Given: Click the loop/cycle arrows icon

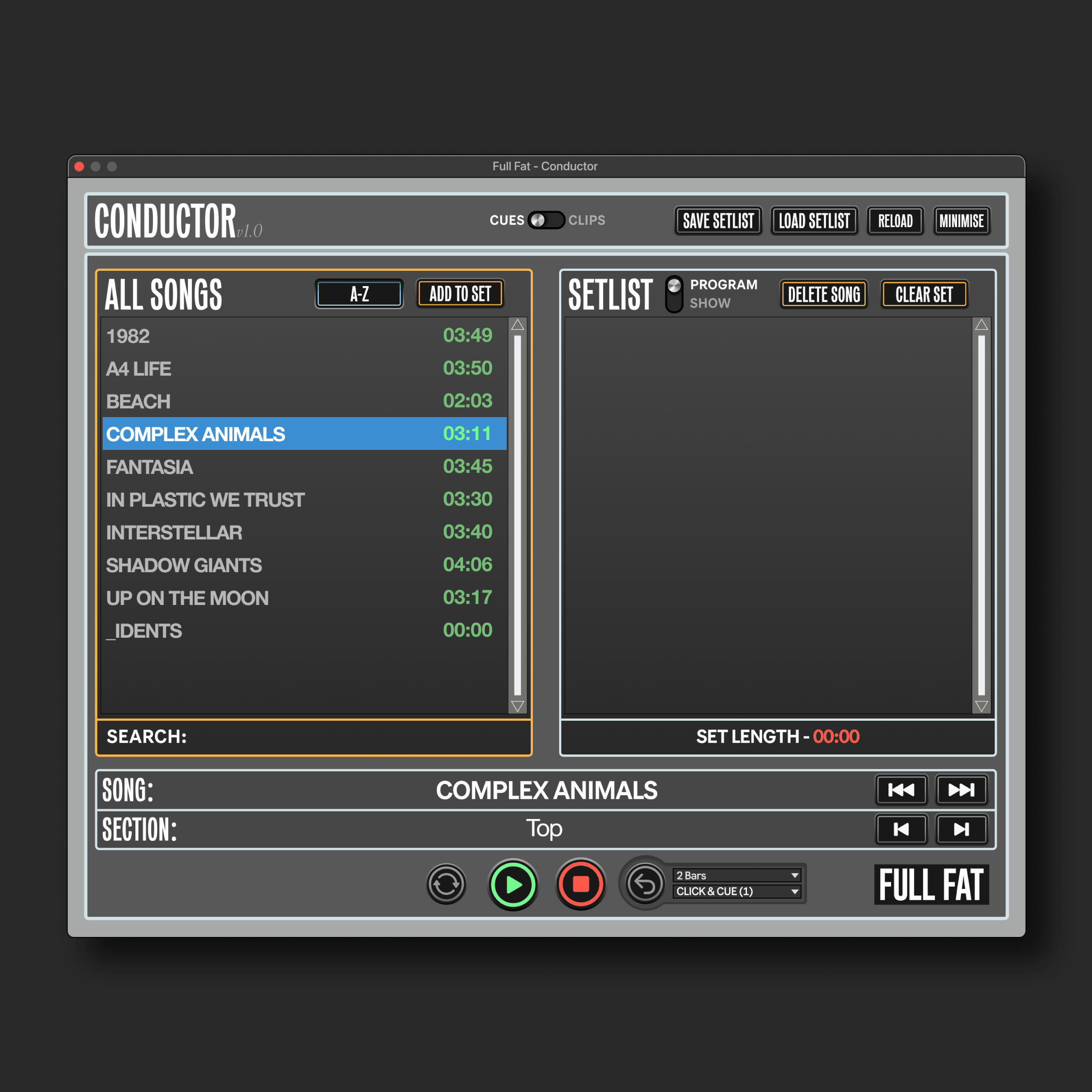Looking at the screenshot, I should coord(446,884).
